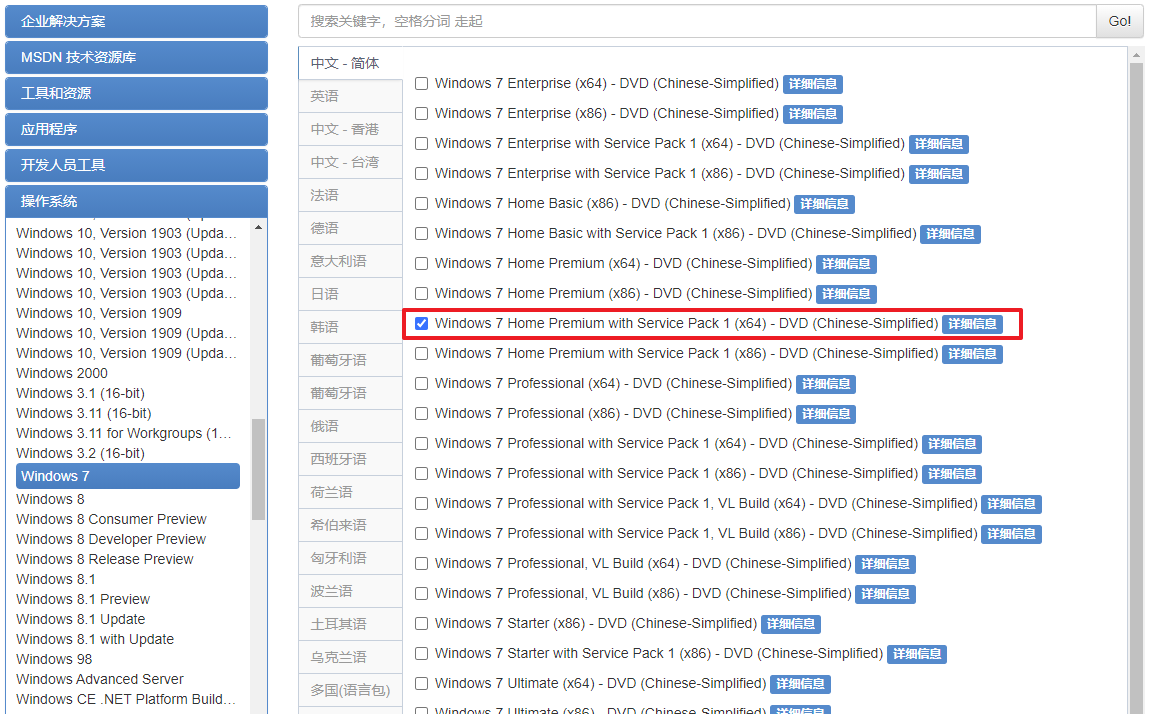Select the Windows 7 Ultimate (x64) checkbox
This screenshot has width=1150, height=714.
[421, 683]
